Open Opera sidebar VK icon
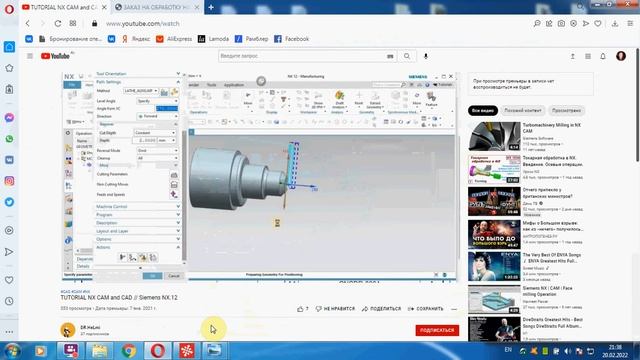 [9, 160]
